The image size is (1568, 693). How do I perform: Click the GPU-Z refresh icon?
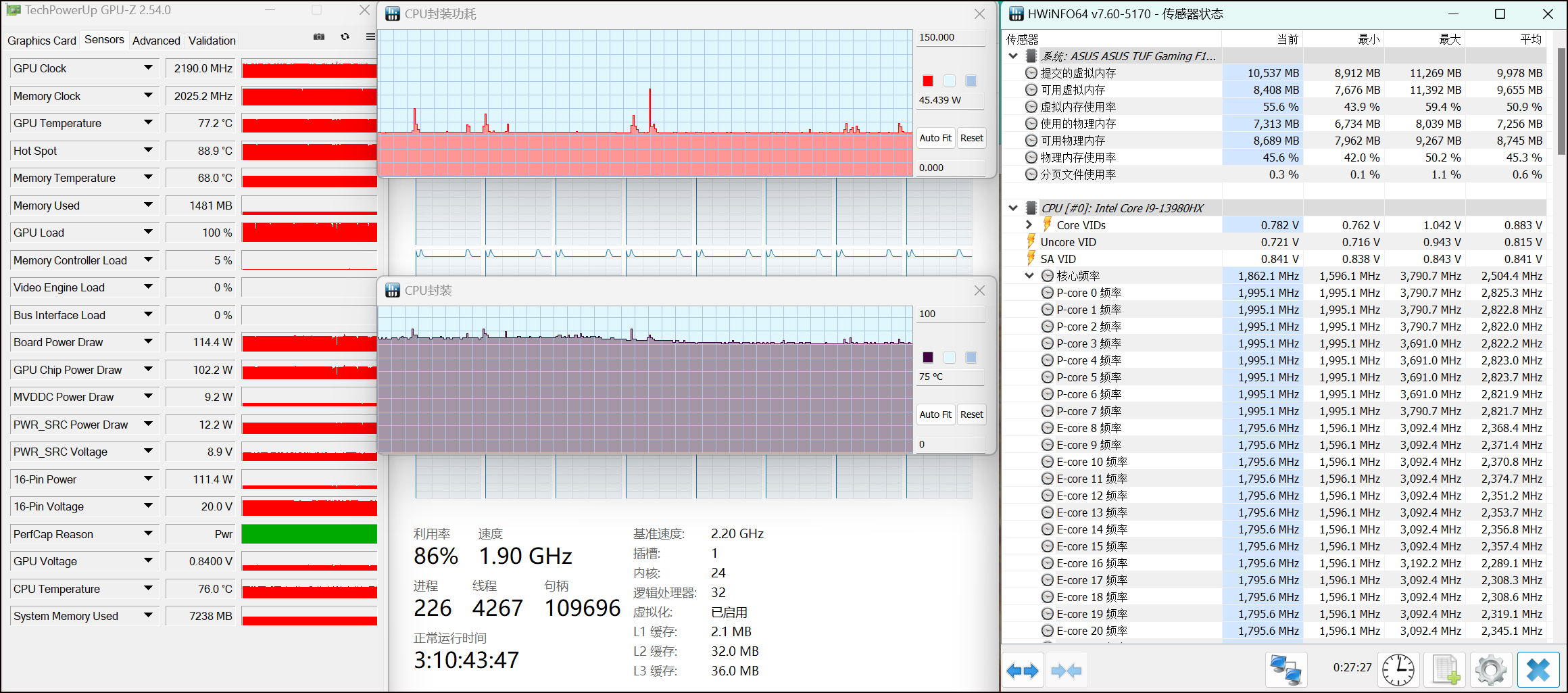click(345, 37)
